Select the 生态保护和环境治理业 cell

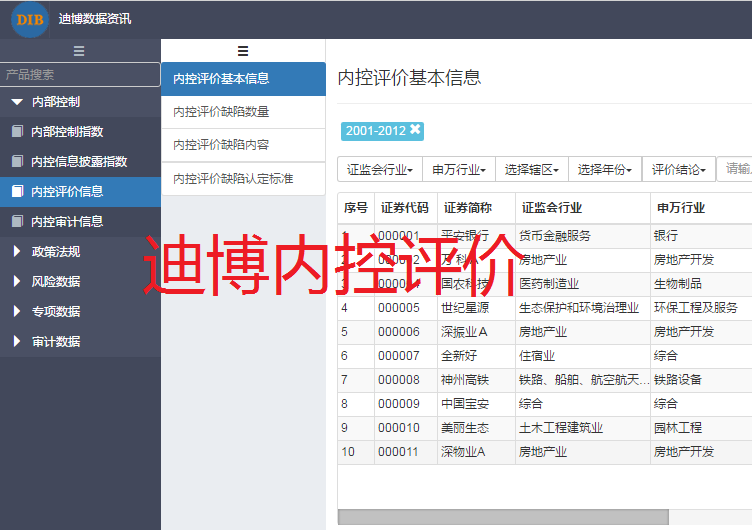[582, 308]
